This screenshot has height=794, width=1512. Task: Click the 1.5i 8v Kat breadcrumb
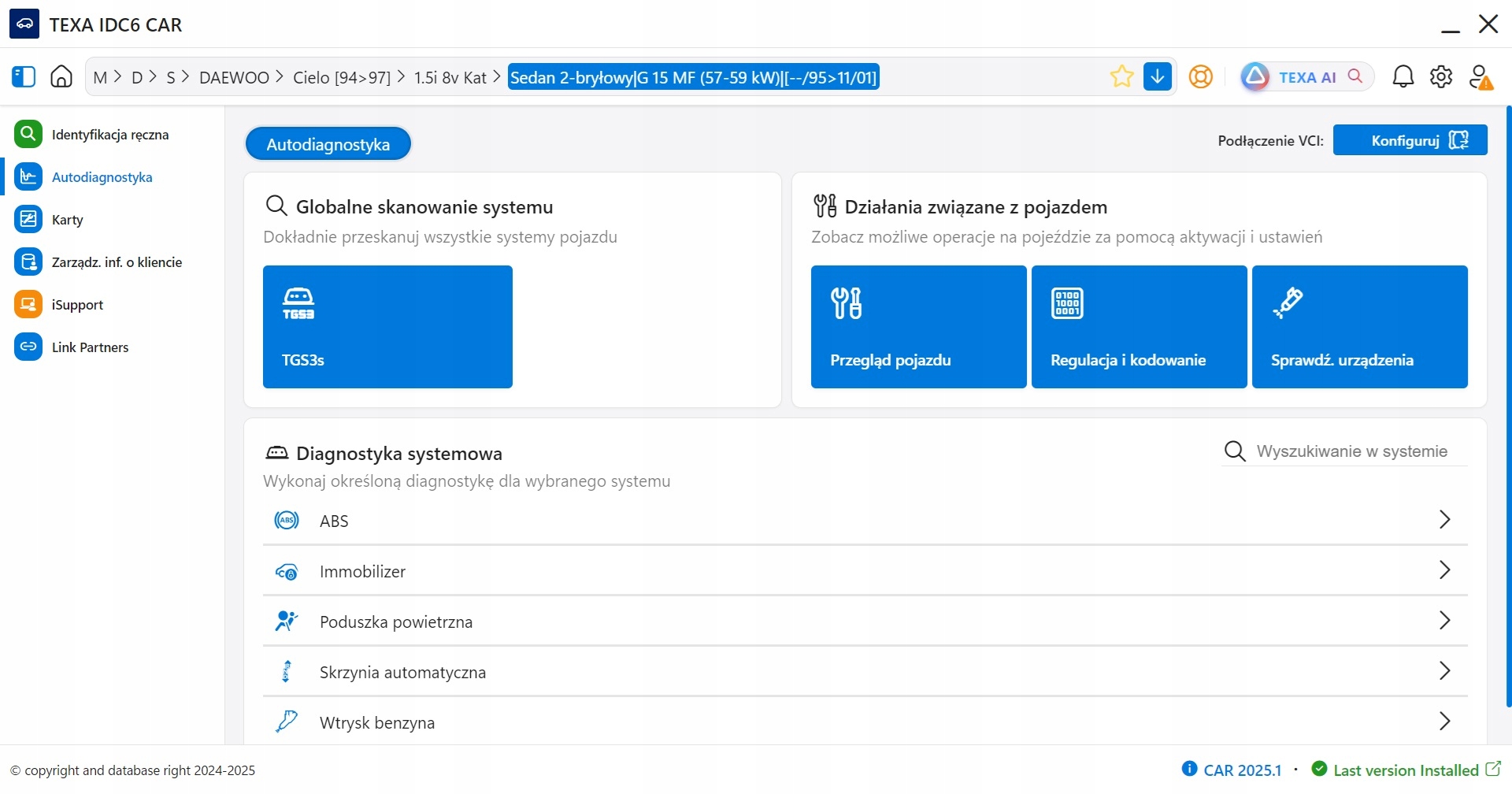click(450, 77)
